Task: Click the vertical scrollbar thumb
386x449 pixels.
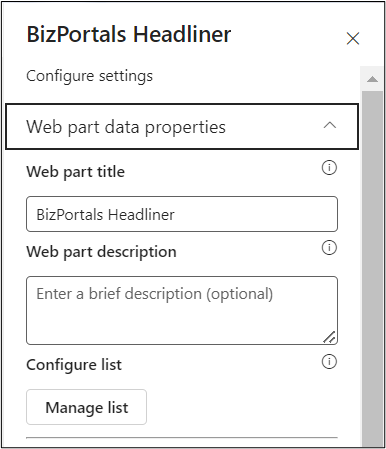Action: [372, 269]
